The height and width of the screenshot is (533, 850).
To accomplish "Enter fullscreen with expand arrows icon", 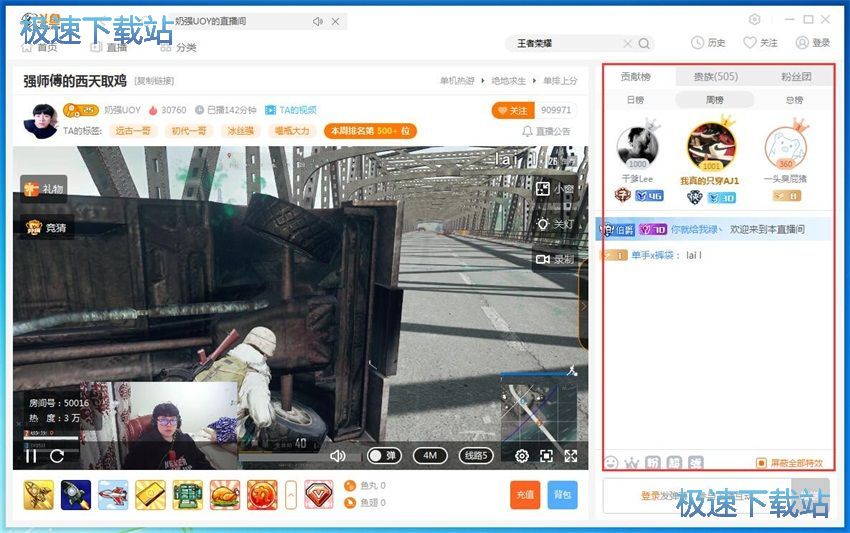I will pos(571,456).
